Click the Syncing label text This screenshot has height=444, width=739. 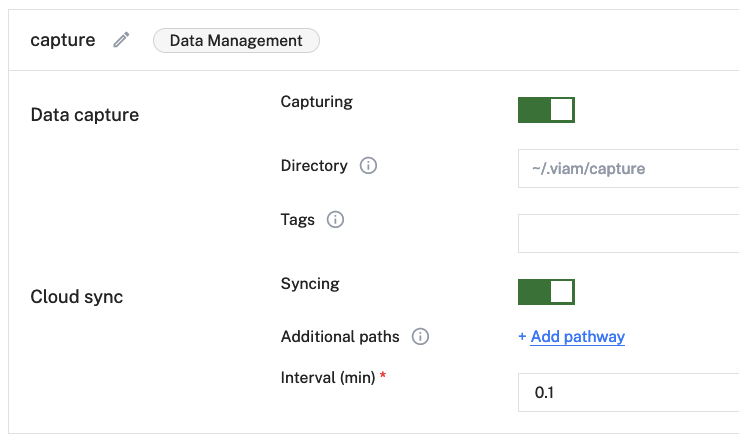(310, 284)
